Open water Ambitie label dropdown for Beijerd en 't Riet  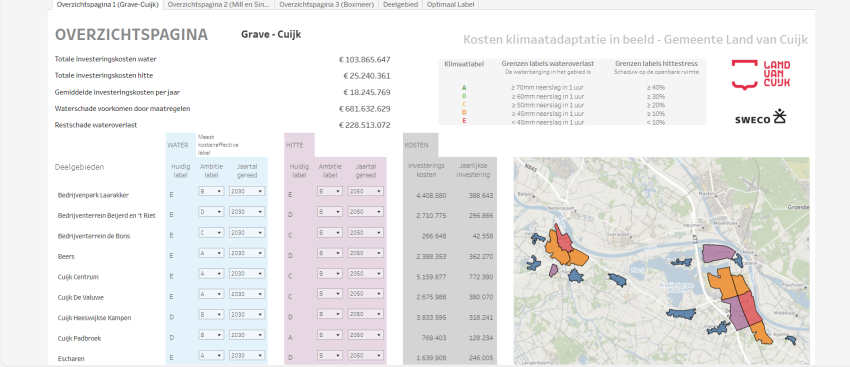211,212
